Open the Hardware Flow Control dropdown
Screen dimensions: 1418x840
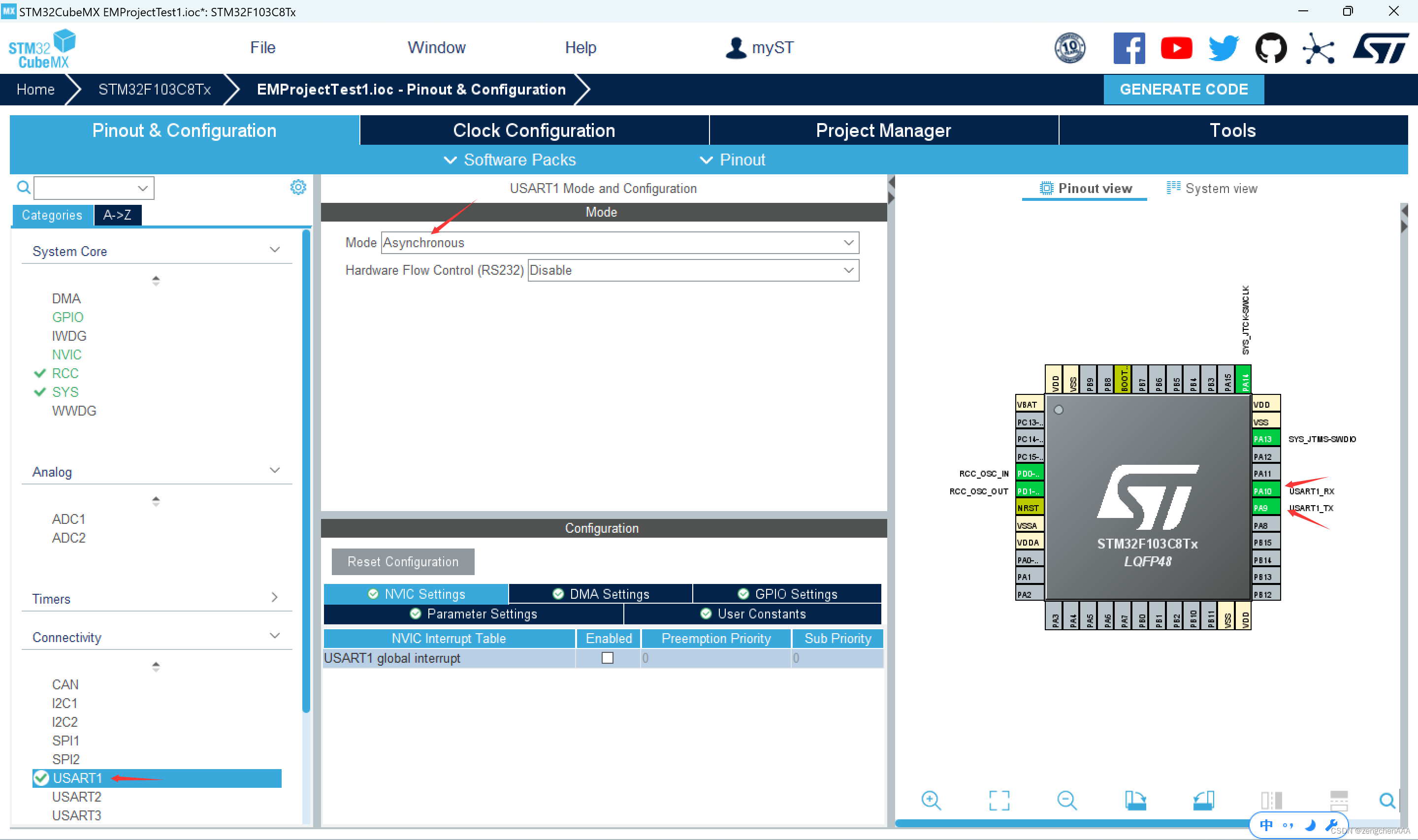693,270
